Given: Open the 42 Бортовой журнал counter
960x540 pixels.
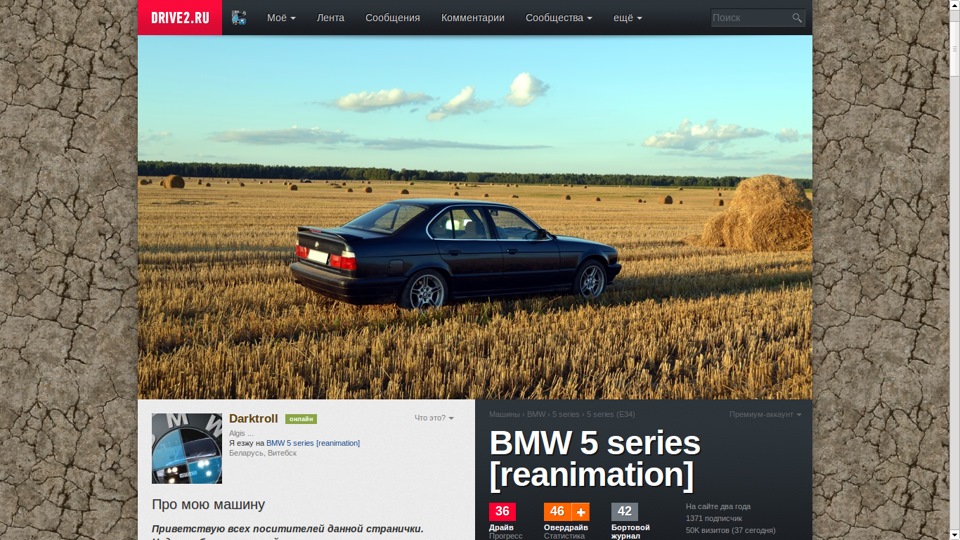Looking at the screenshot, I should (624, 511).
